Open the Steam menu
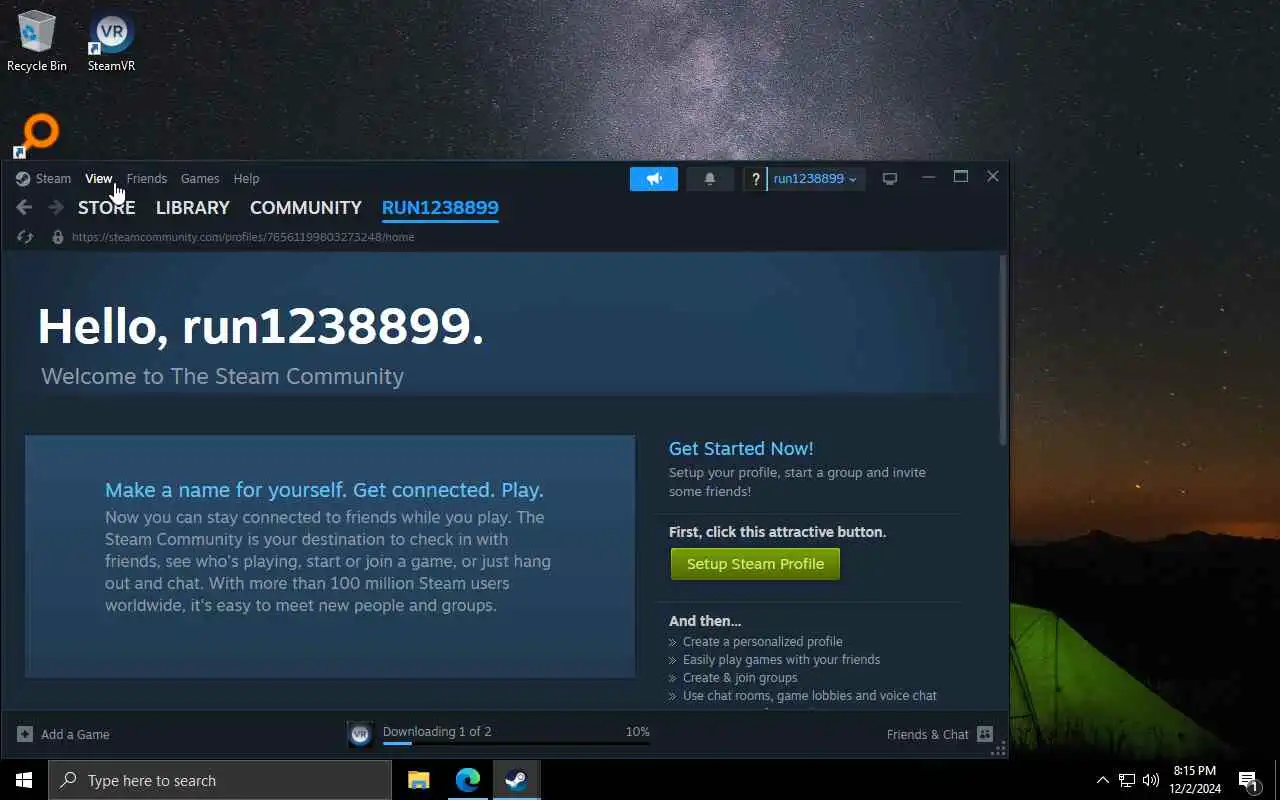This screenshot has width=1280, height=800. pyautogui.click(x=53, y=179)
